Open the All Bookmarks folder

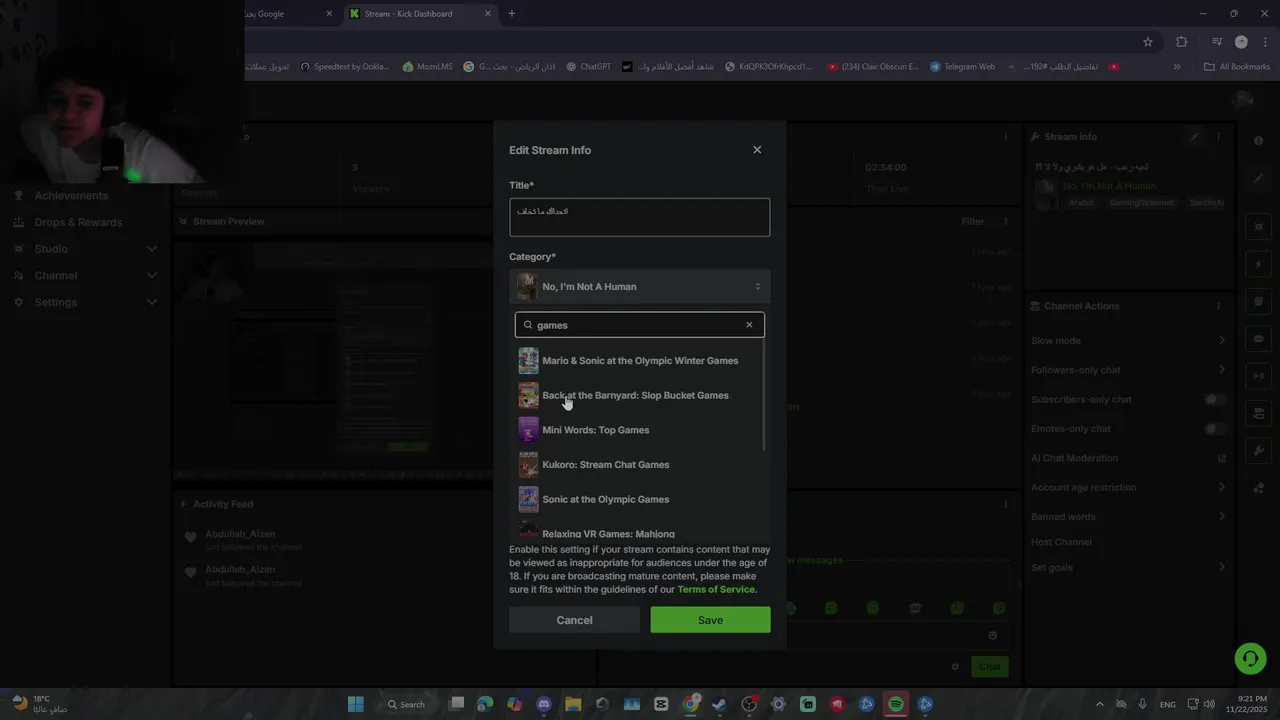pyautogui.click(x=1237, y=67)
